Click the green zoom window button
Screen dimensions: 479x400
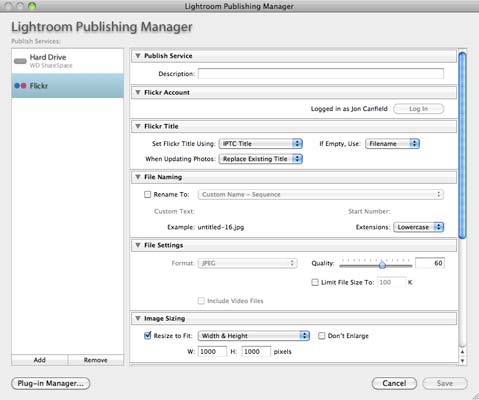[32, 6]
